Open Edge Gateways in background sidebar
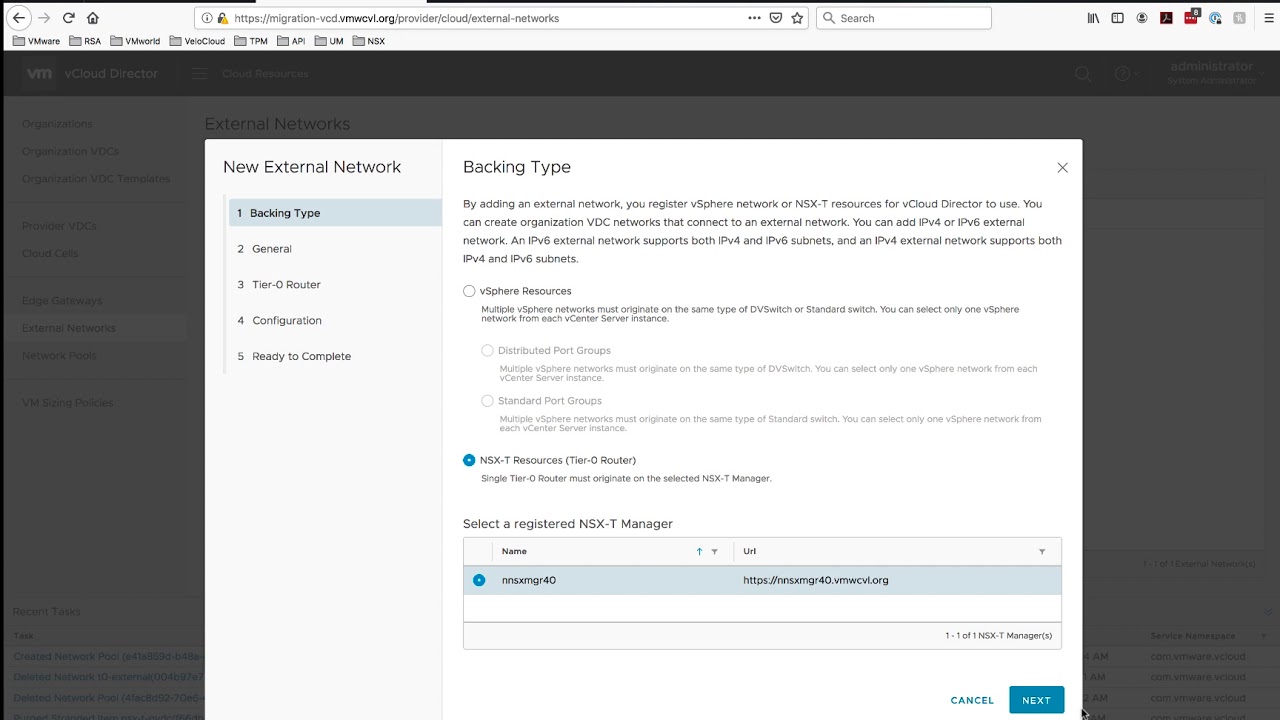The image size is (1280, 720). click(62, 301)
